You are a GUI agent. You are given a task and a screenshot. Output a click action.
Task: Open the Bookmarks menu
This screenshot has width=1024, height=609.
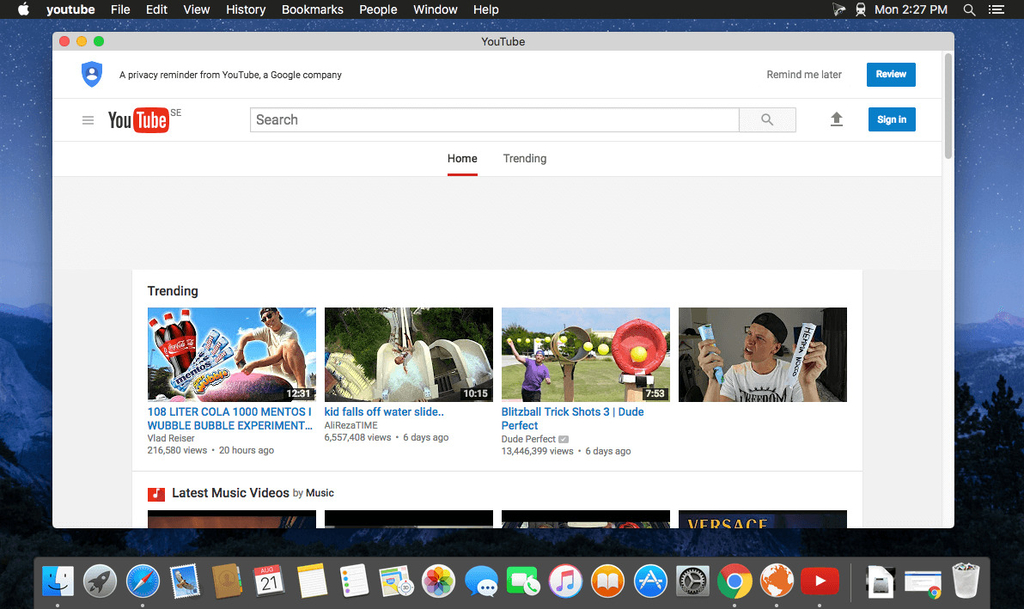point(315,10)
